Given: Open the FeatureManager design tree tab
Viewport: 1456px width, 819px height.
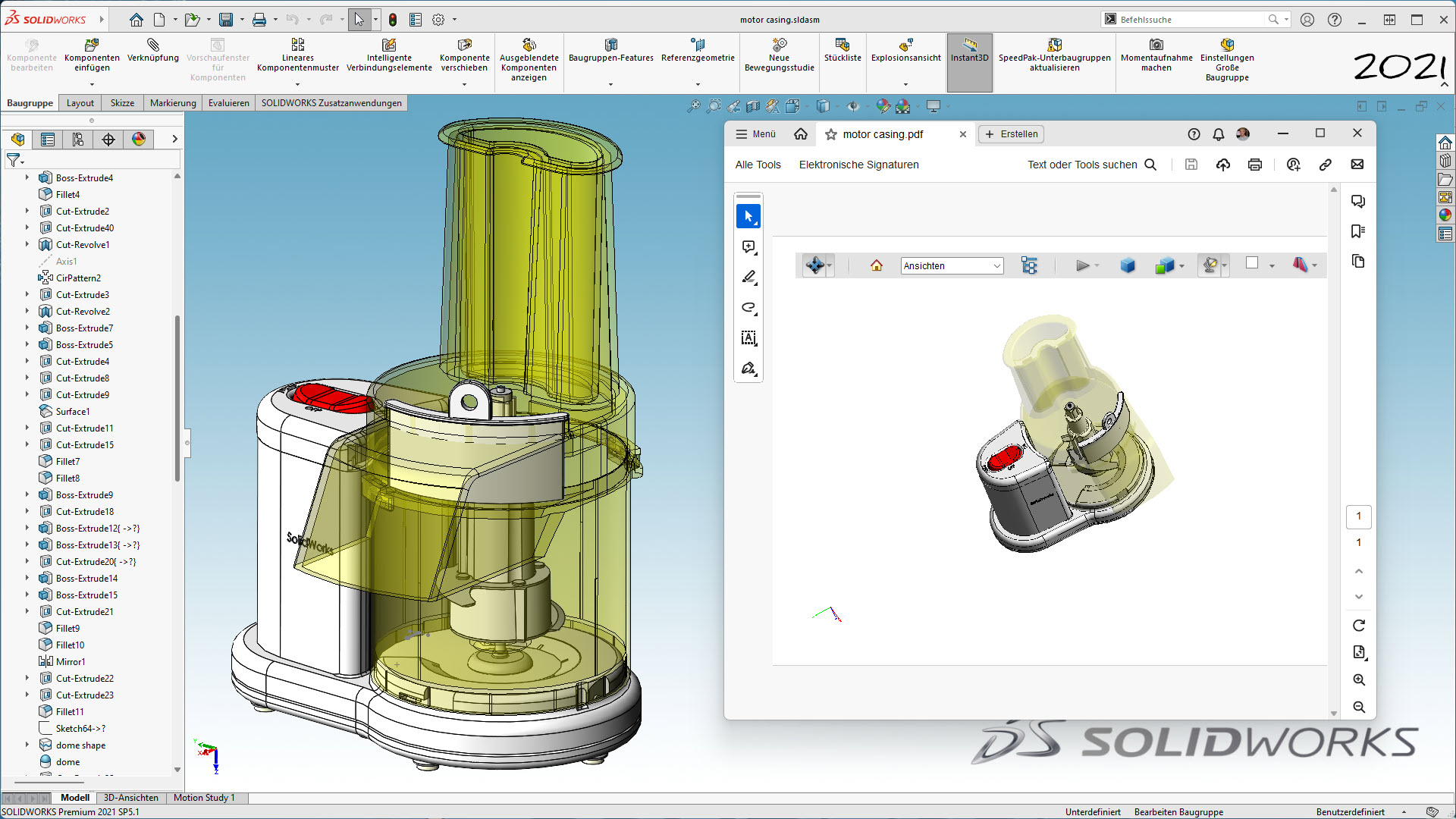Looking at the screenshot, I should tap(17, 140).
